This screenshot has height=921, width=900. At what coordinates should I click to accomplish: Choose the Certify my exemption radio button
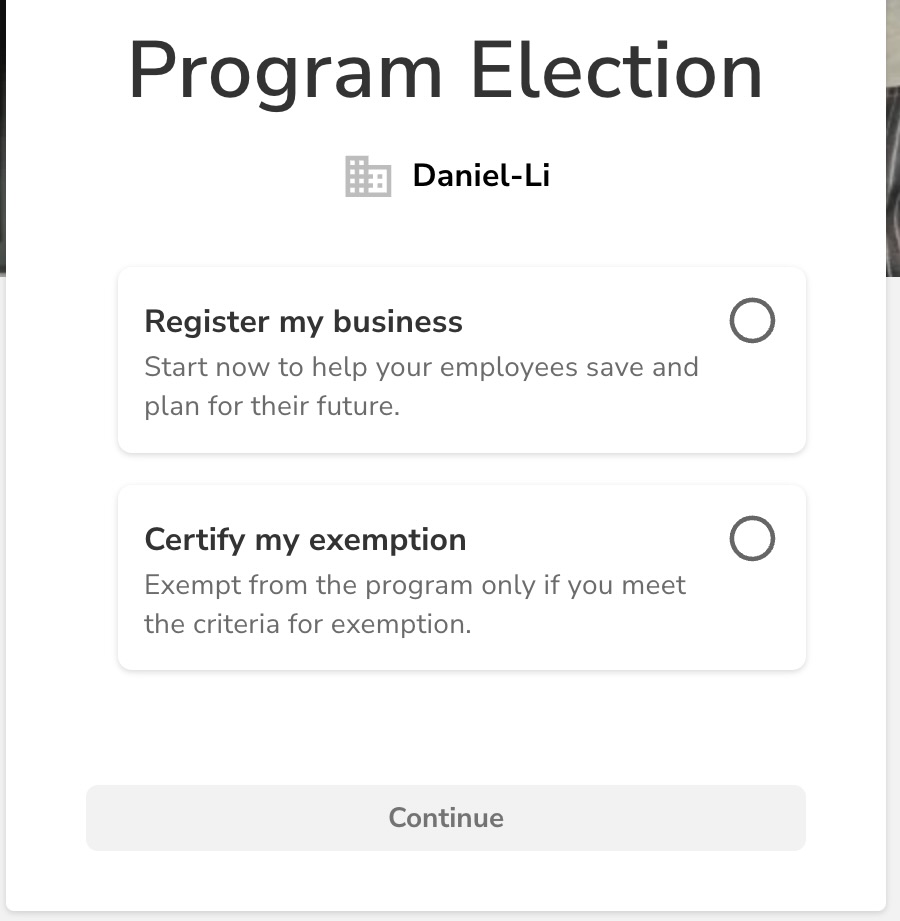752,540
